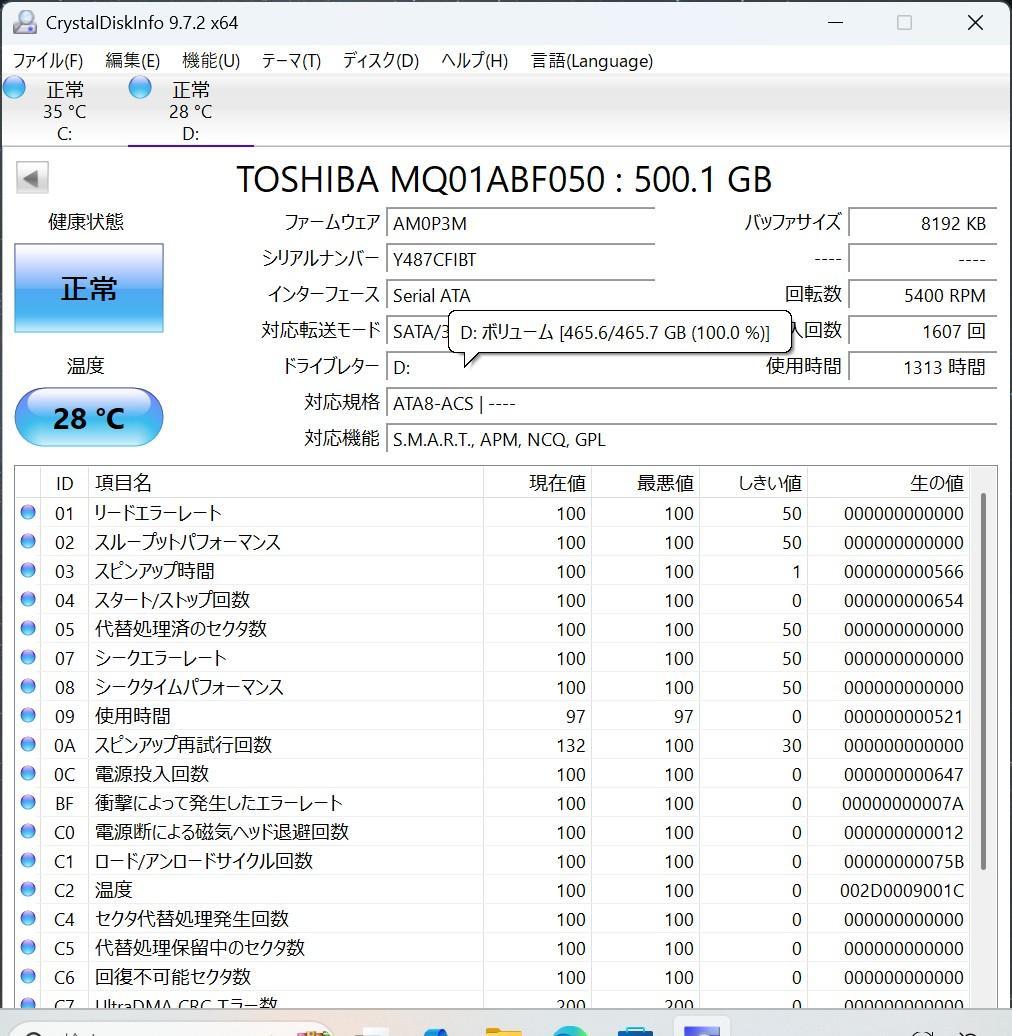Click raw value 0000000007A in BF row

[902, 803]
